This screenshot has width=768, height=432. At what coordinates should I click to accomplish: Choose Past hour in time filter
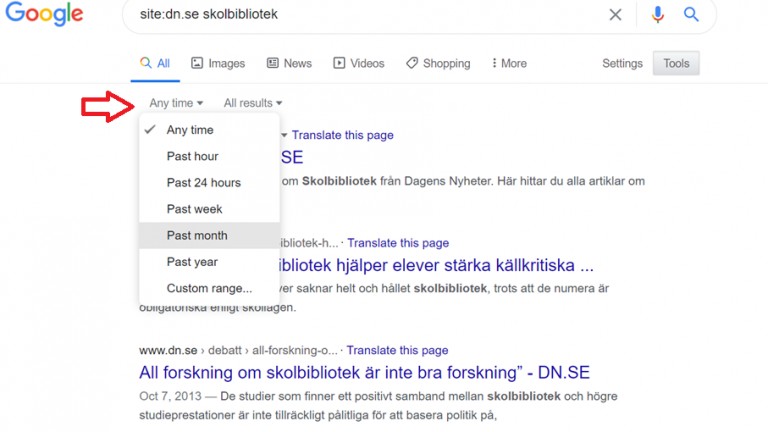click(x=209, y=156)
